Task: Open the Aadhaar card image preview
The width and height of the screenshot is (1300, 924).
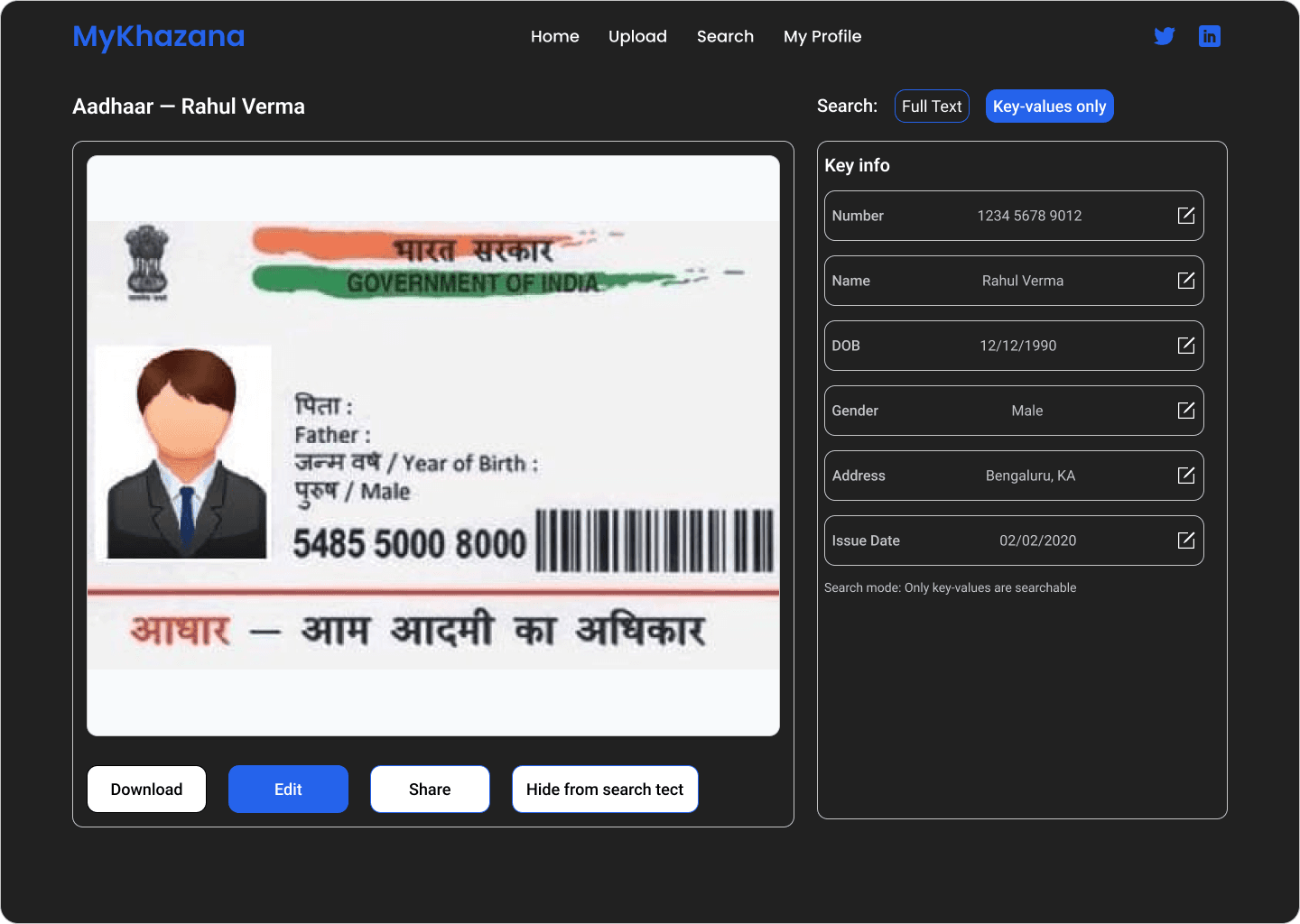Action: click(433, 446)
